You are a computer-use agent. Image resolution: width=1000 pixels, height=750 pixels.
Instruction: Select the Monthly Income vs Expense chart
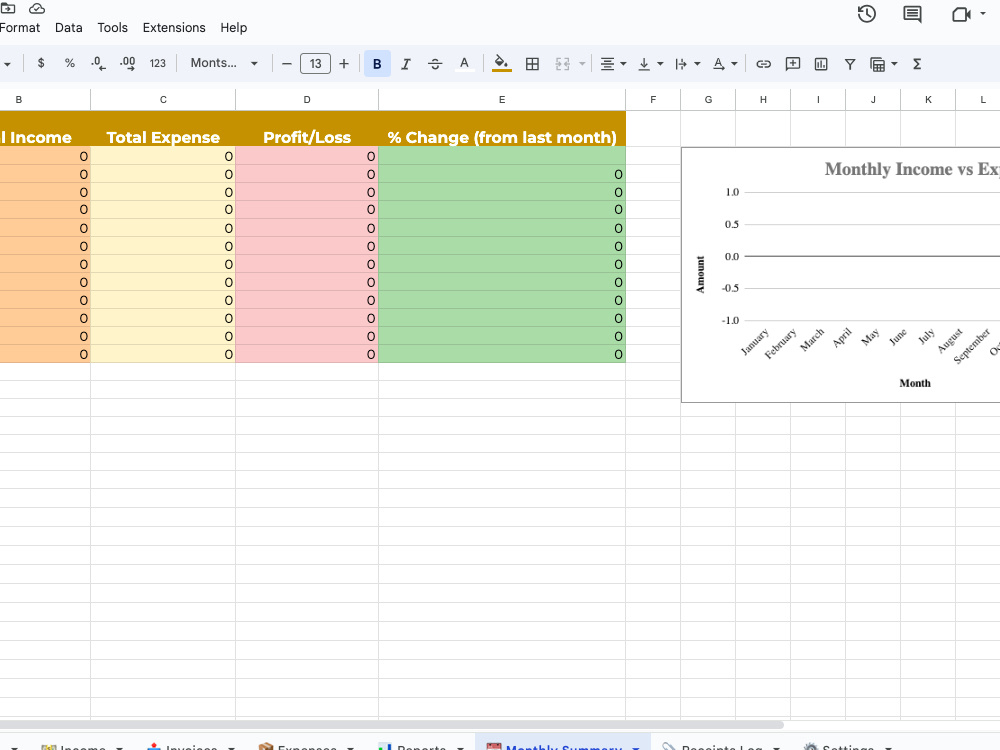[x=841, y=275]
